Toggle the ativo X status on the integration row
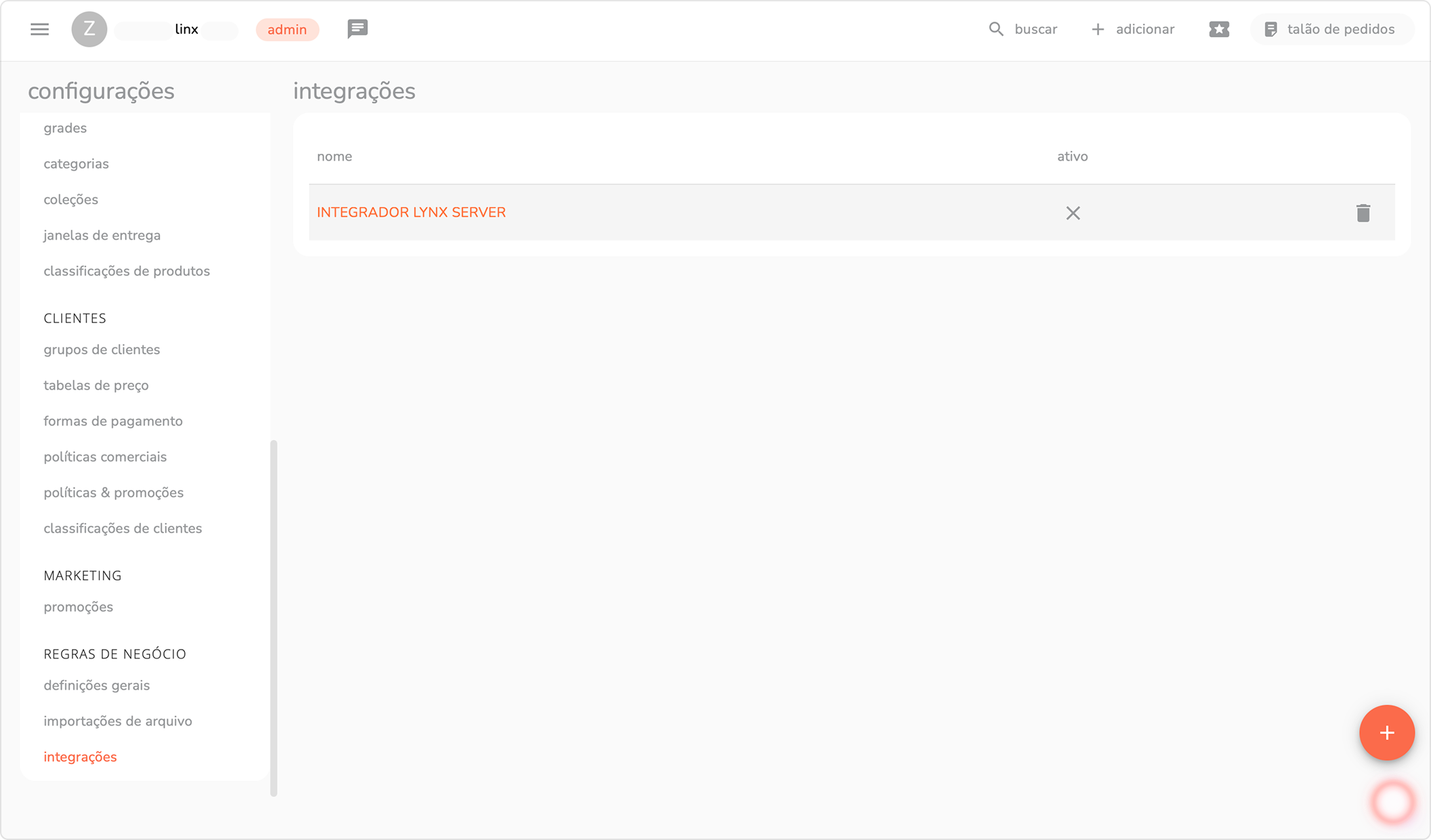Image resolution: width=1431 pixels, height=840 pixels. point(1073,213)
